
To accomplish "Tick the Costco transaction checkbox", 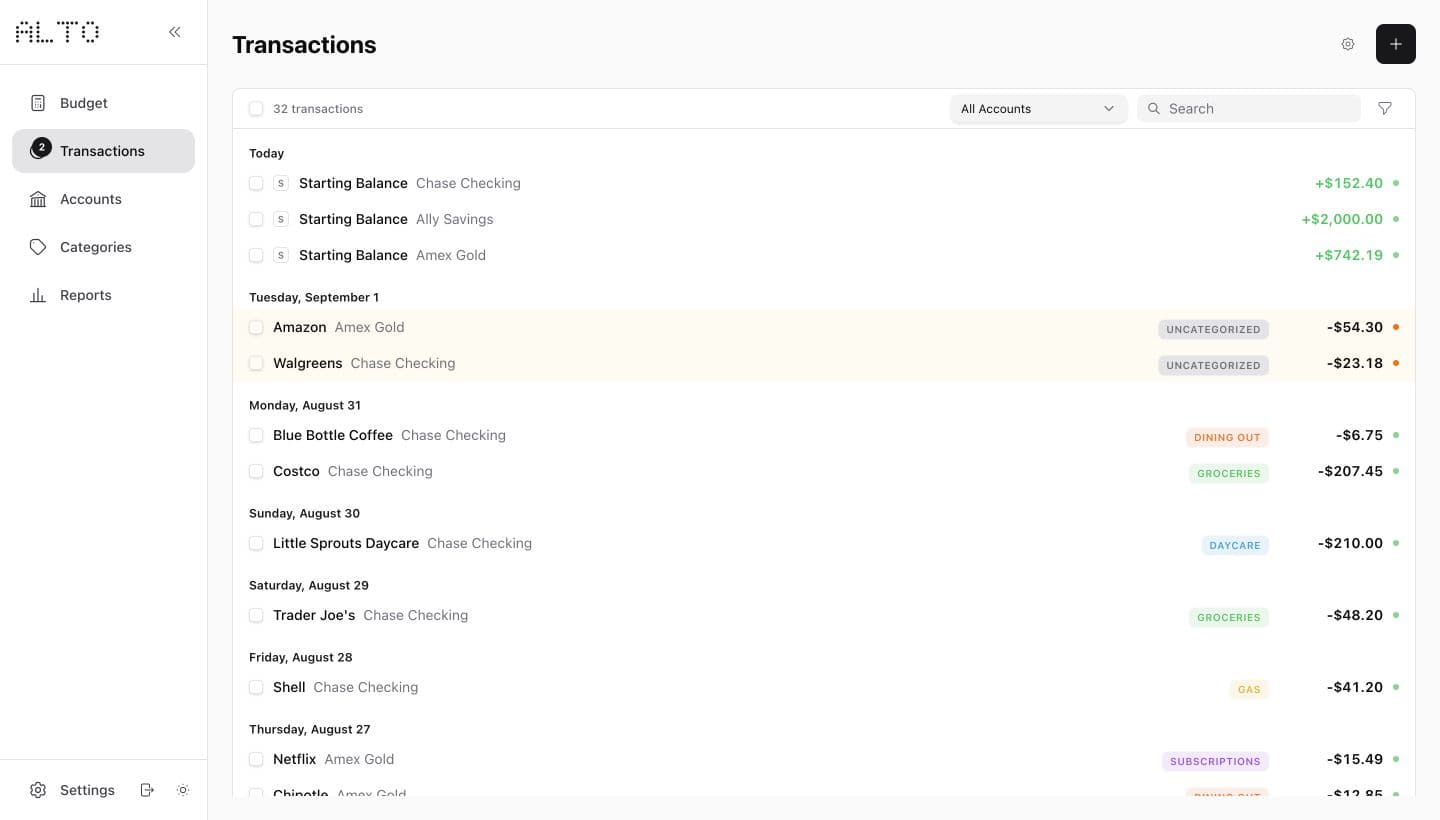I will [256, 471].
